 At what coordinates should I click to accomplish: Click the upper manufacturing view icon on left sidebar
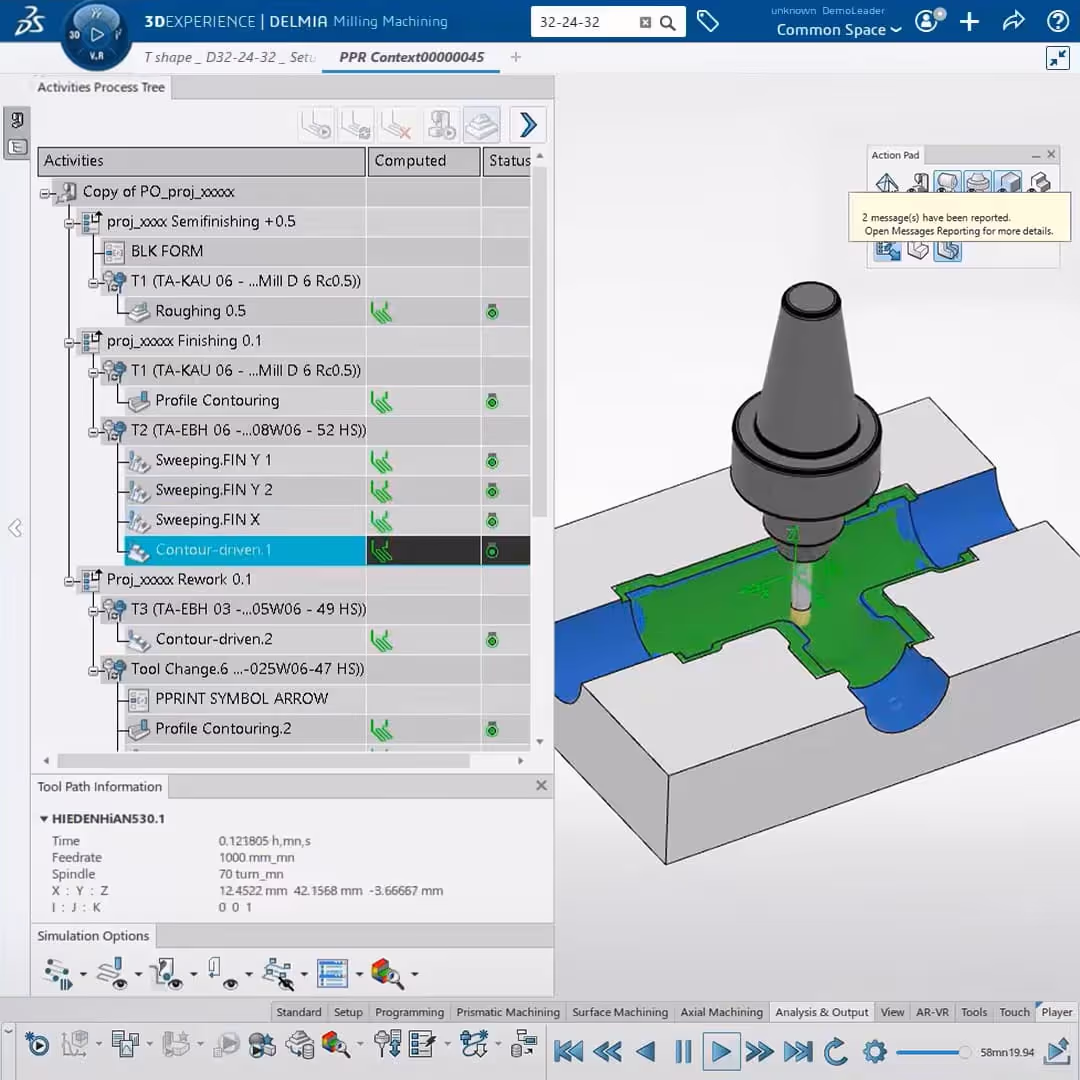[17, 121]
